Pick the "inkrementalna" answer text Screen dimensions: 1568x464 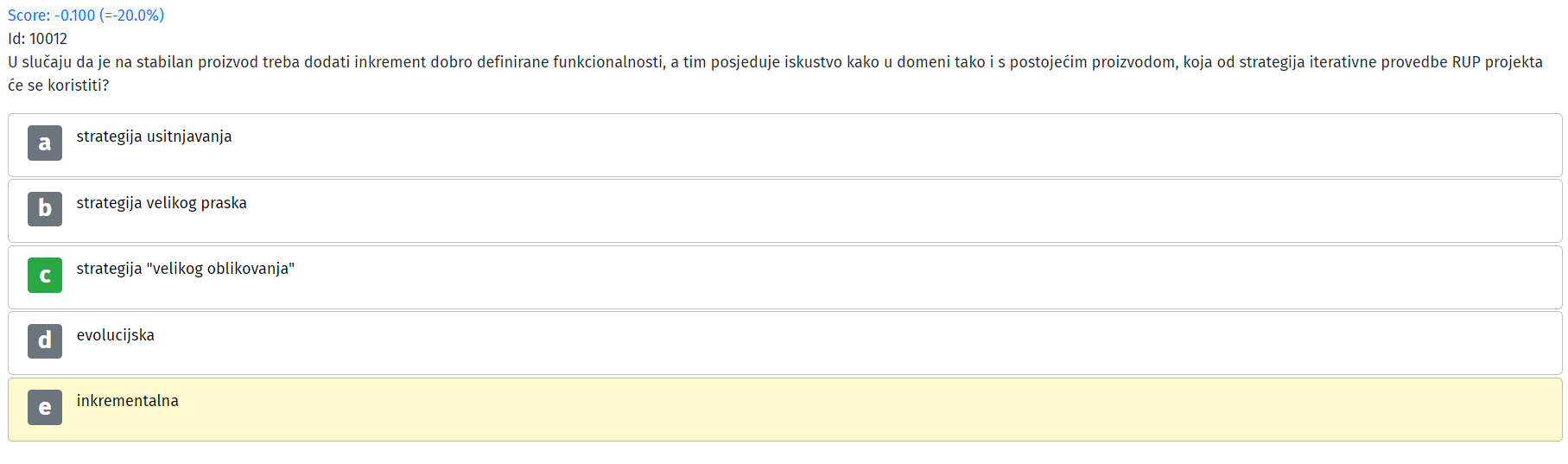[128, 401]
